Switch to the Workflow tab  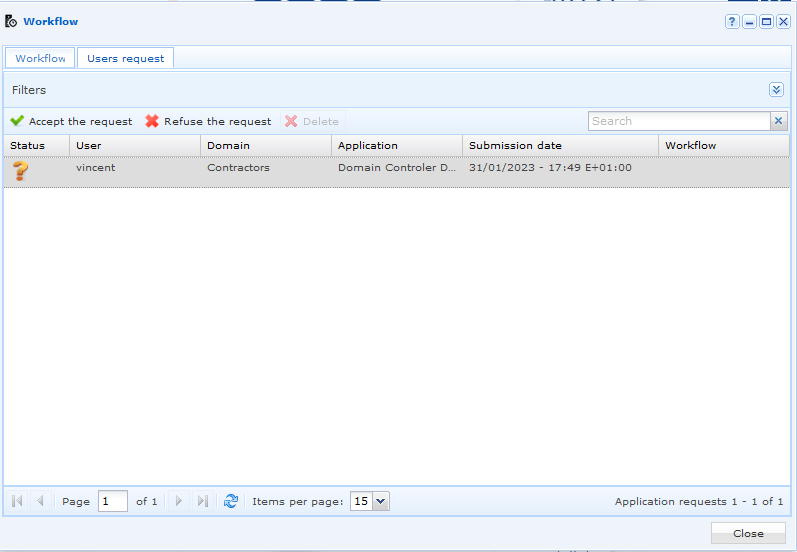(x=40, y=58)
